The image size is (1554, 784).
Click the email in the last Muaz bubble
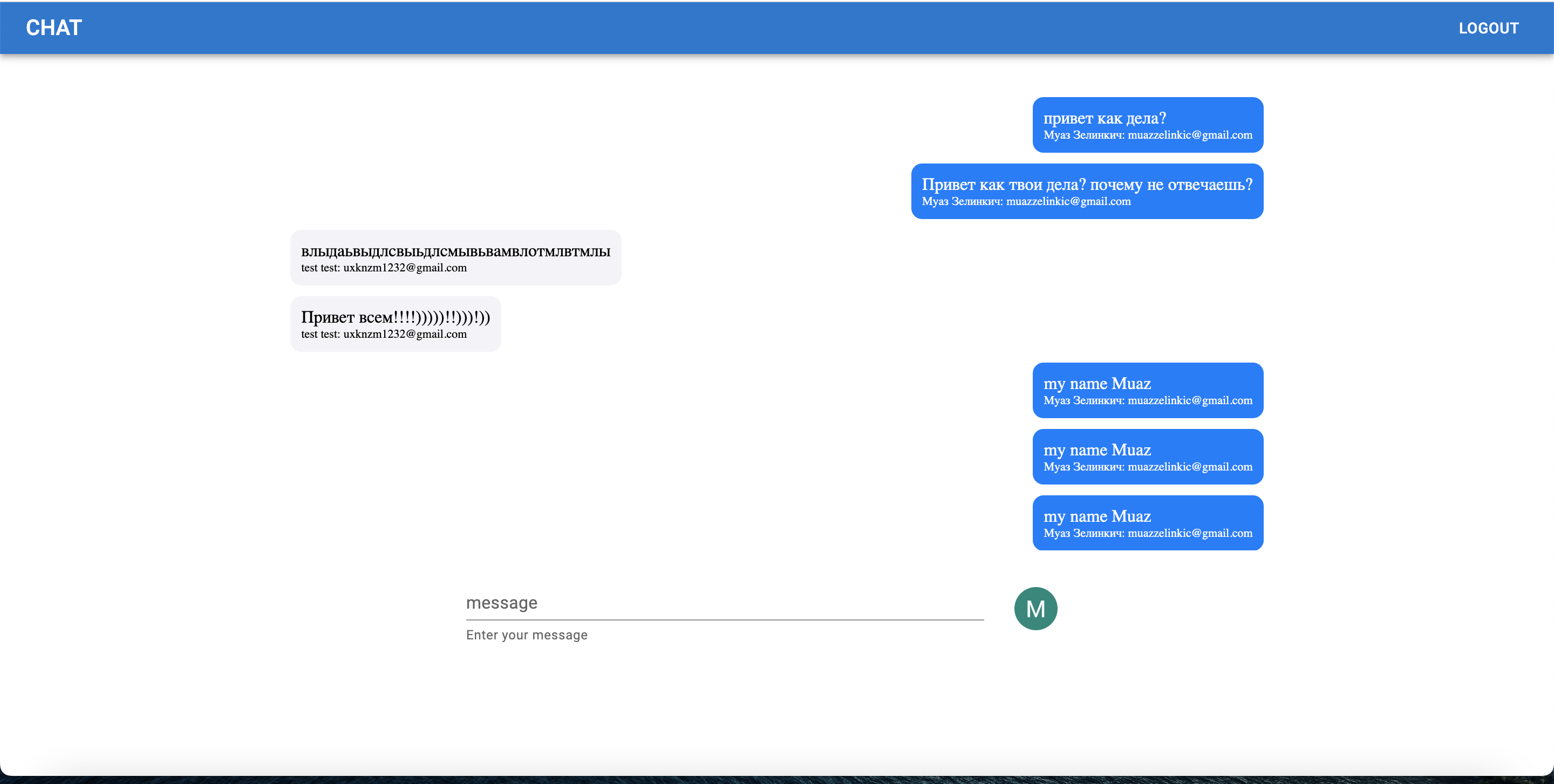point(1190,533)
